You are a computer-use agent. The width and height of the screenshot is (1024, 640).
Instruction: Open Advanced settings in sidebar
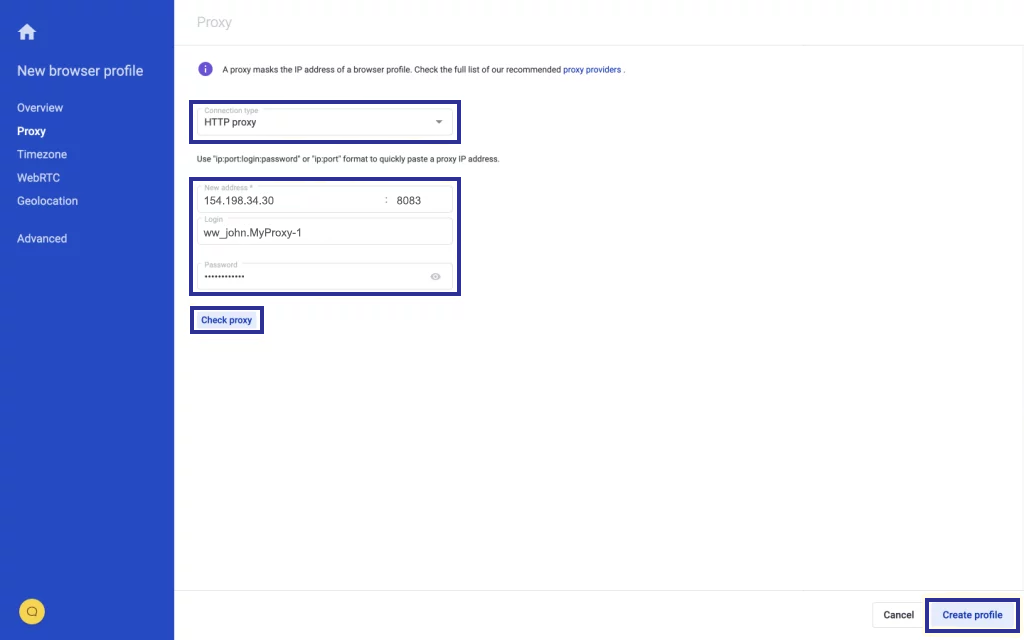[x=42, y=239]
